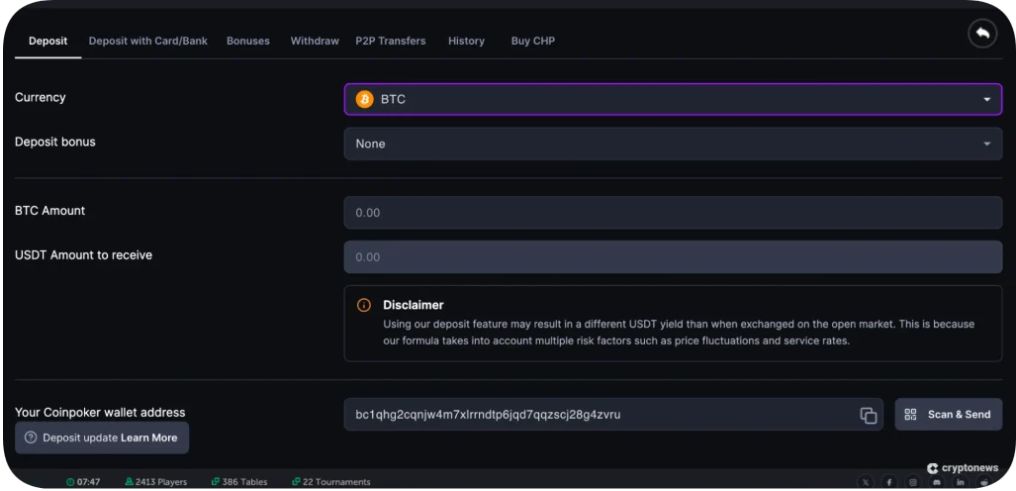
Task: Click the tables icon in status bar
Action: pos(215,482)
